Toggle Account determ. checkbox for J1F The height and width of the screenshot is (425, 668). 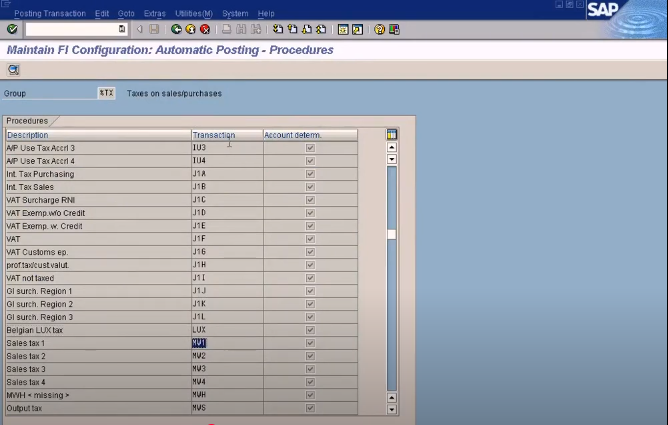310,239
